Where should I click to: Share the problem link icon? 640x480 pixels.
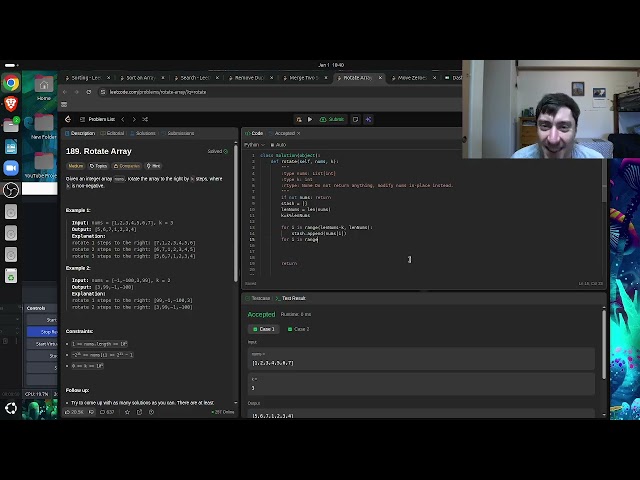point(139,412)
